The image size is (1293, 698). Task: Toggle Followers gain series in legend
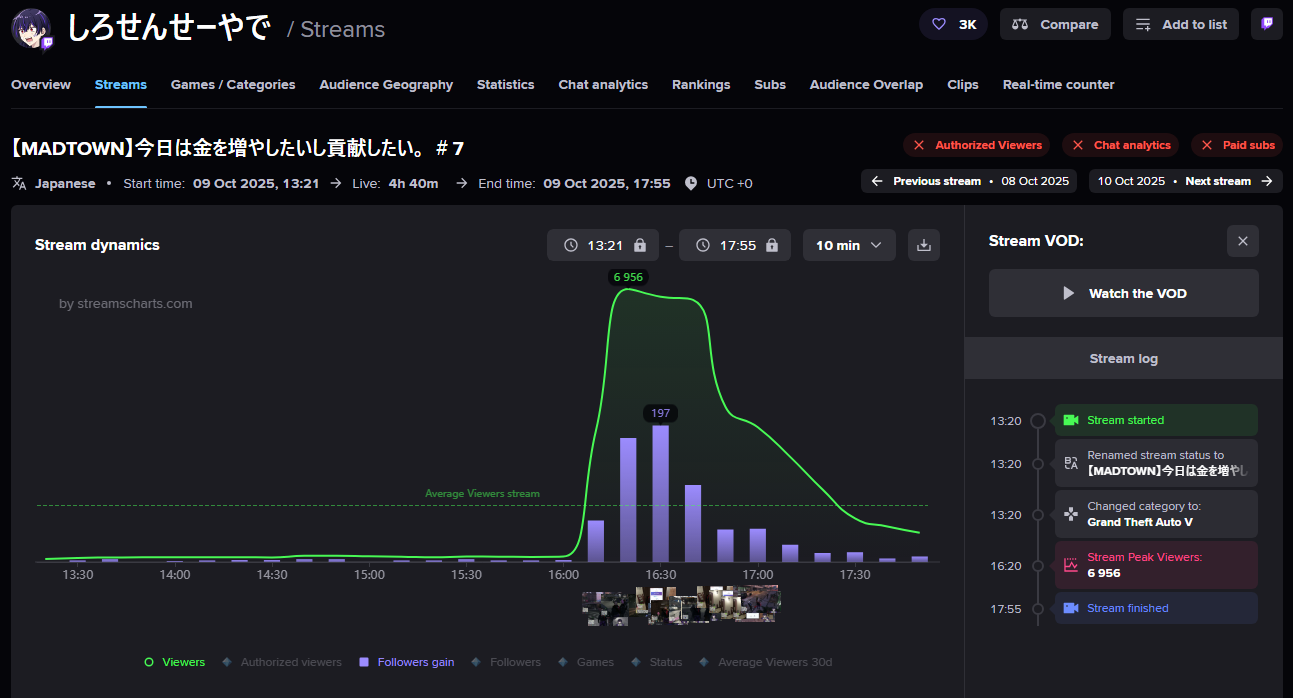406,662
